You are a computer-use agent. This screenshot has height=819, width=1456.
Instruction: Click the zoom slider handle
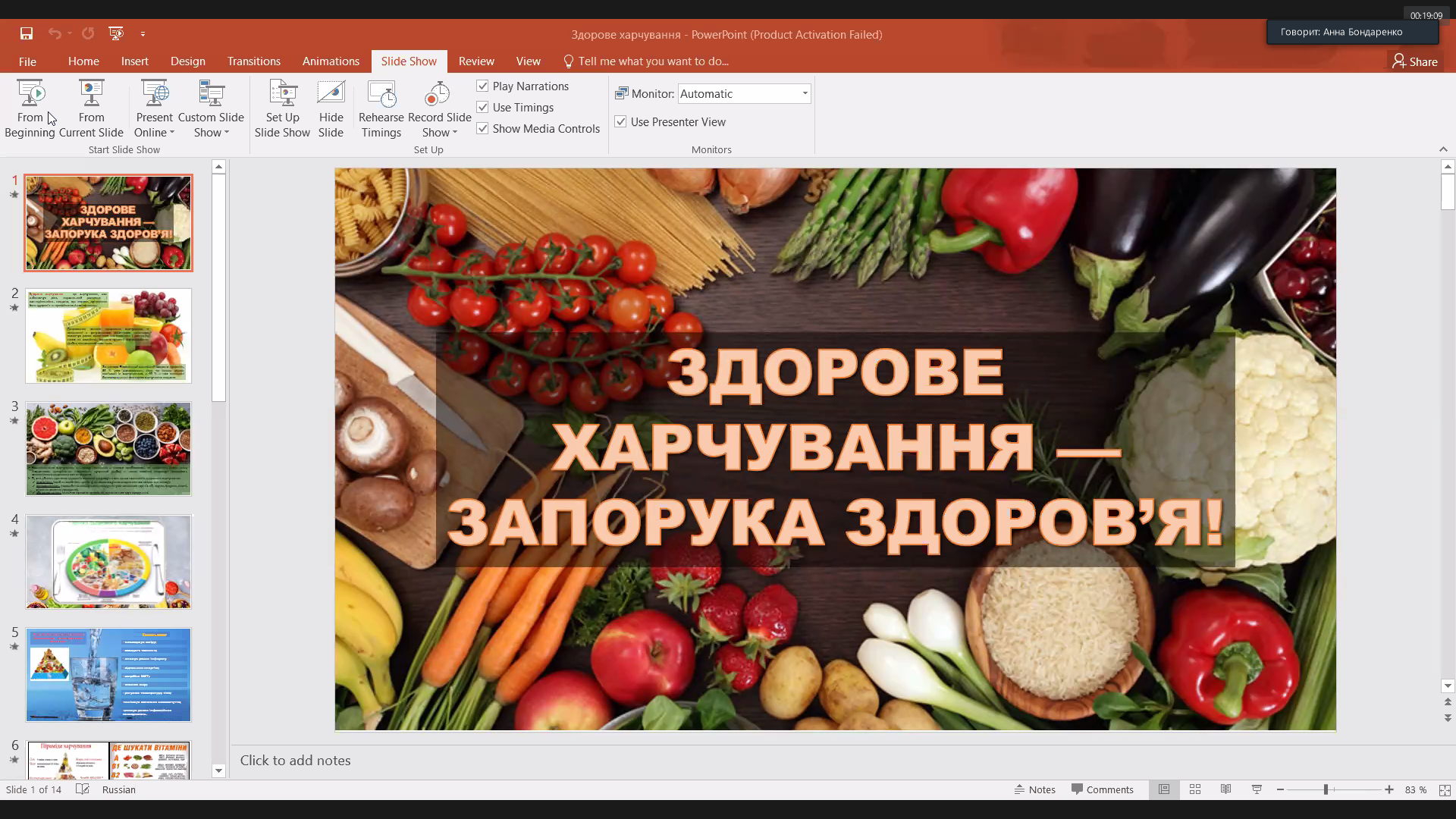pos(1326,789)
